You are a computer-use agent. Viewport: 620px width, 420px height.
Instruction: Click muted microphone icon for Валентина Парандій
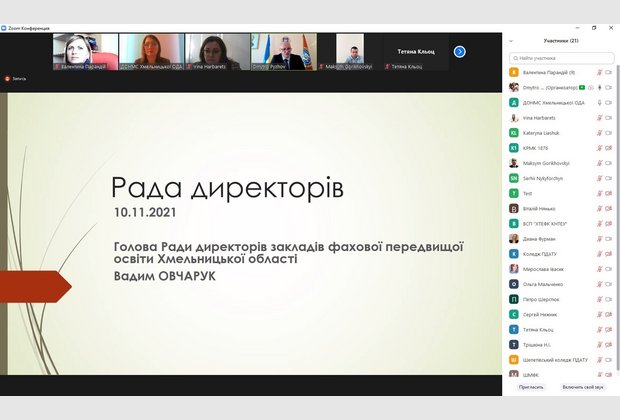tap(599, 73)
